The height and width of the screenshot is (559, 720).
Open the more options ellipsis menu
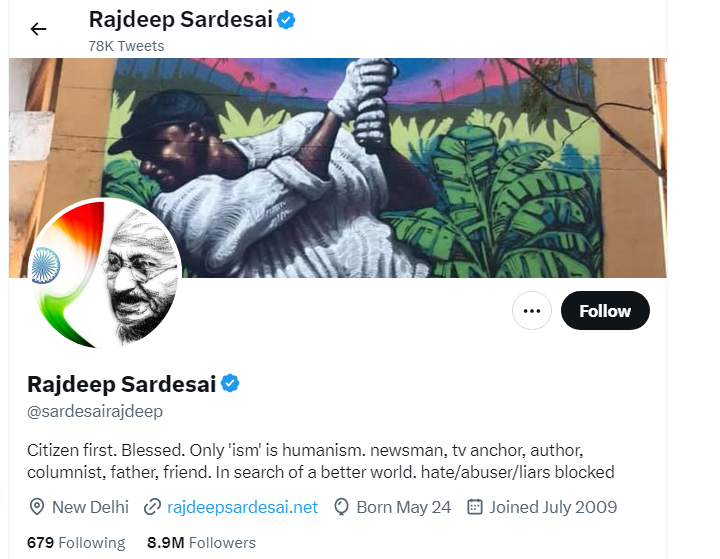[532, 311]
